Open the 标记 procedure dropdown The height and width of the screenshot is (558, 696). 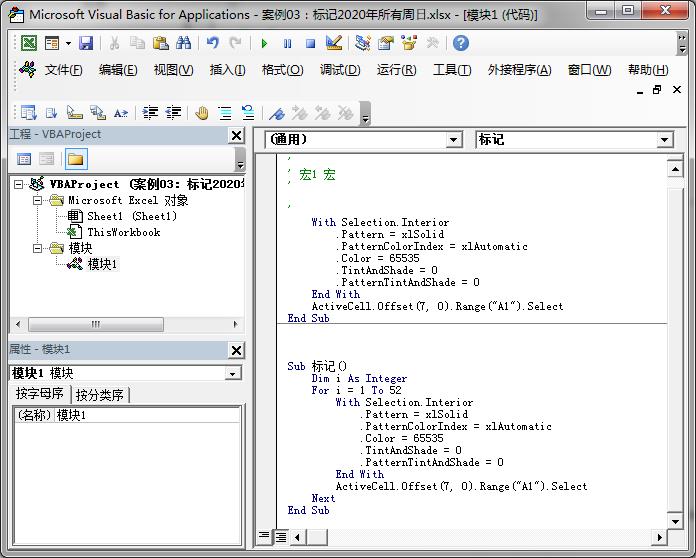pos(664,140)
